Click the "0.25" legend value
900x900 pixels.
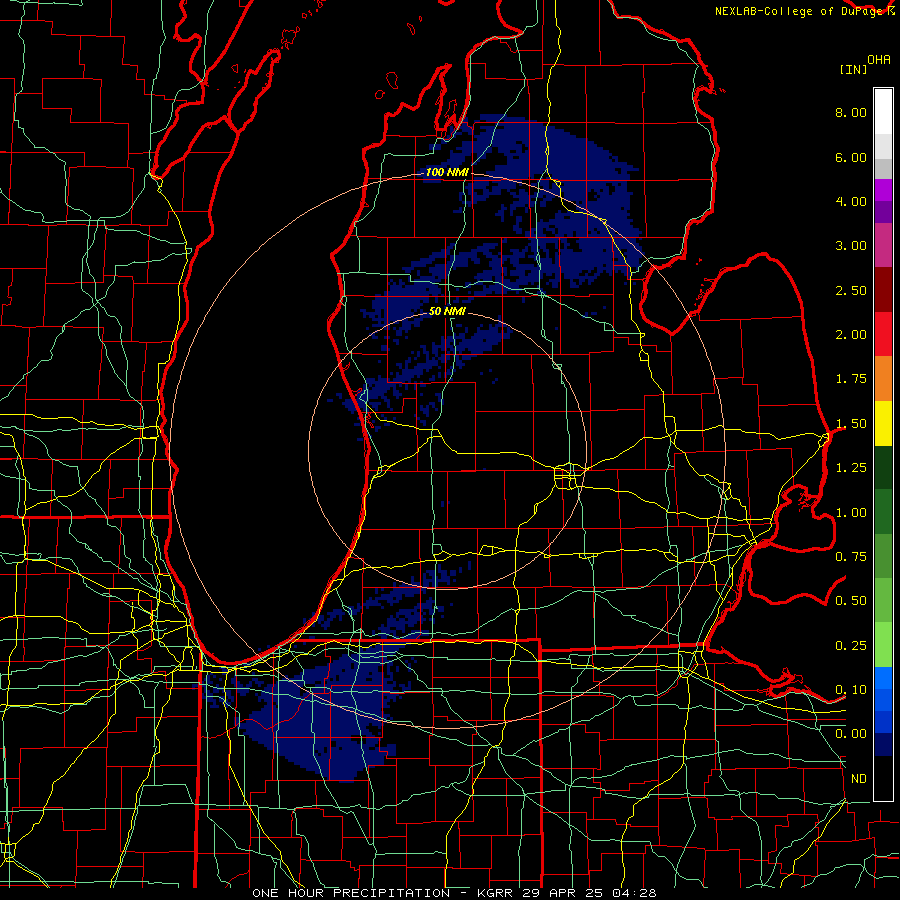[851, 646]
